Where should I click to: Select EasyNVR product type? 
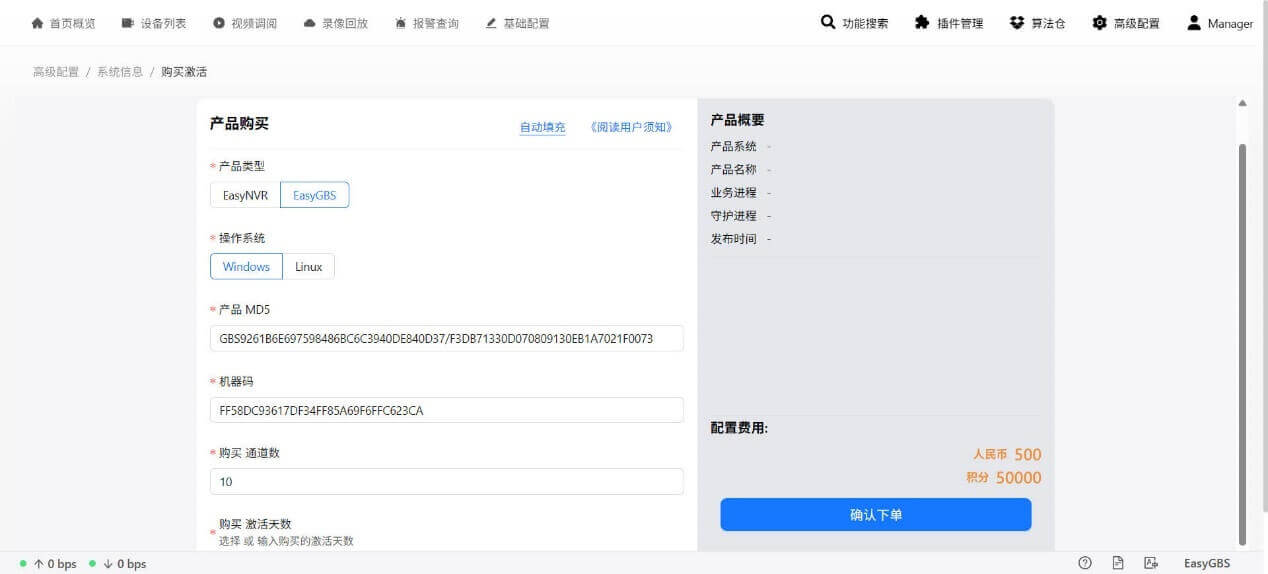pos(245,195)
